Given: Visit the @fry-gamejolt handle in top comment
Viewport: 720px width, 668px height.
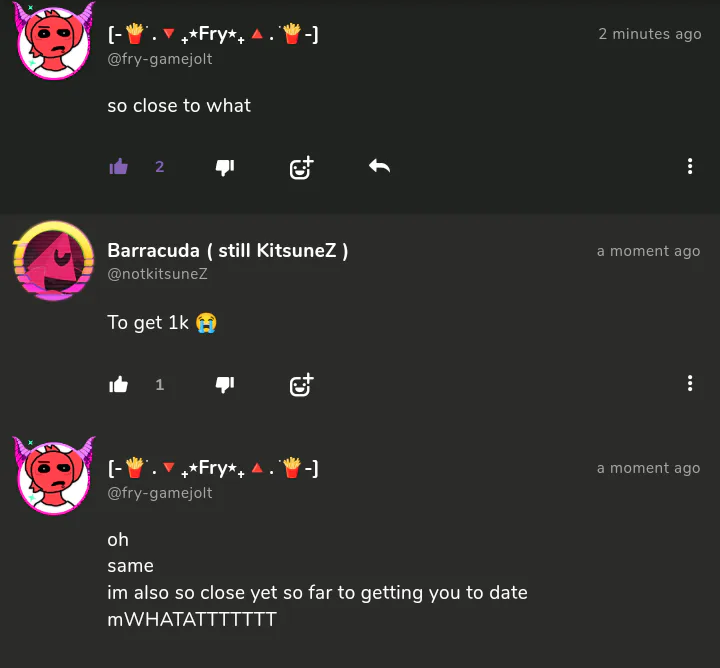Looking at the screenshot, I should [160, 59].
